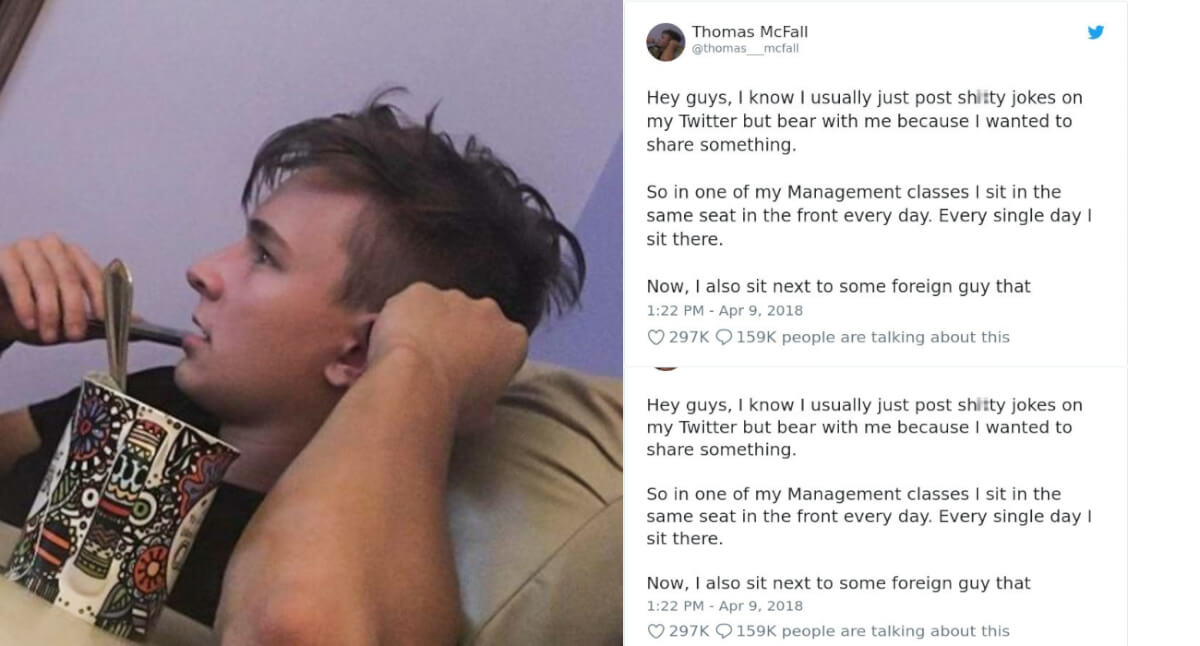Viewport: 1200px width, 646px height.
Task: Open Thomas McFall's profile avatar
Action: 665,42
